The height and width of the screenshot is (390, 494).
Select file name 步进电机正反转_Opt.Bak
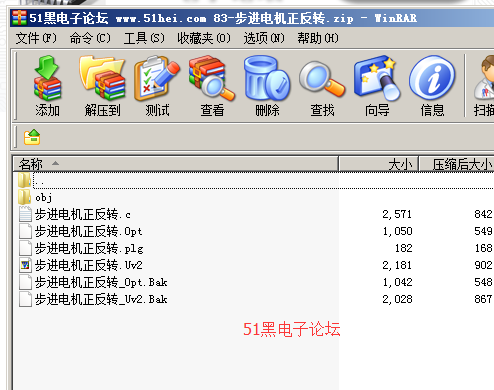(x=101, y=282)
